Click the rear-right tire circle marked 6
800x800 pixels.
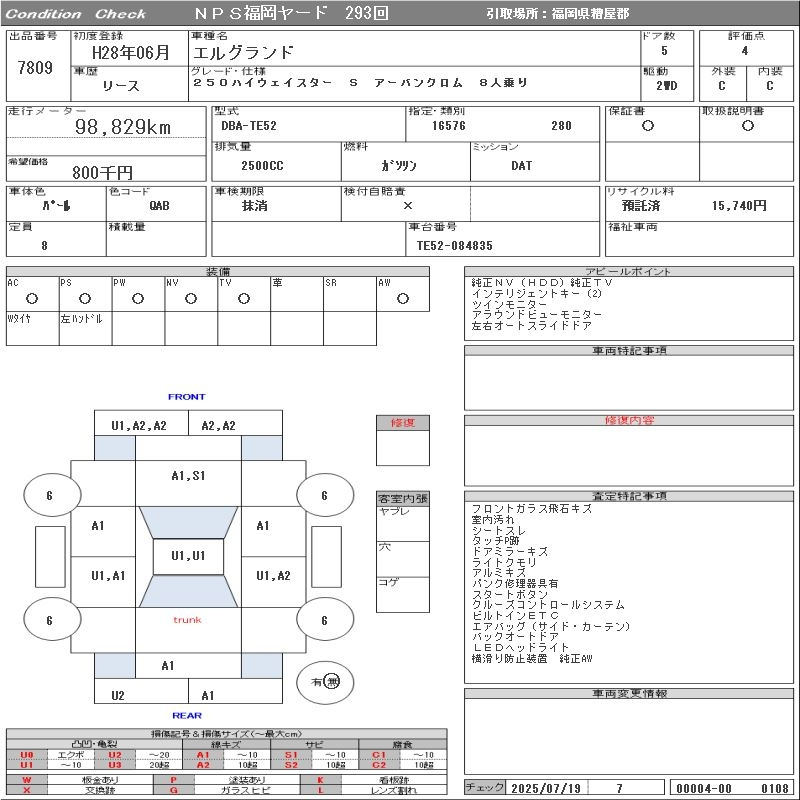[x=324, y=620]
